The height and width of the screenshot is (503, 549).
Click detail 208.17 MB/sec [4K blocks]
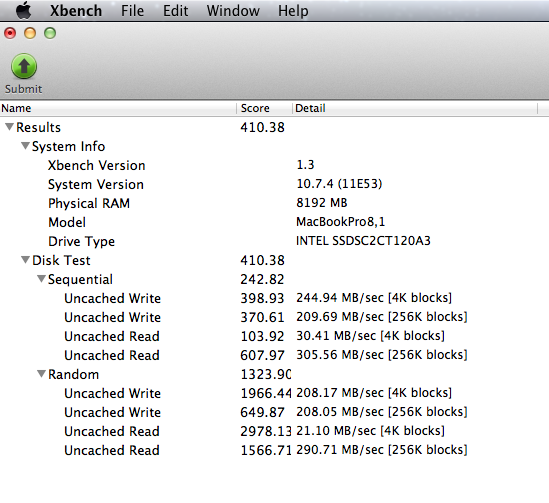(x=374, y=393)
